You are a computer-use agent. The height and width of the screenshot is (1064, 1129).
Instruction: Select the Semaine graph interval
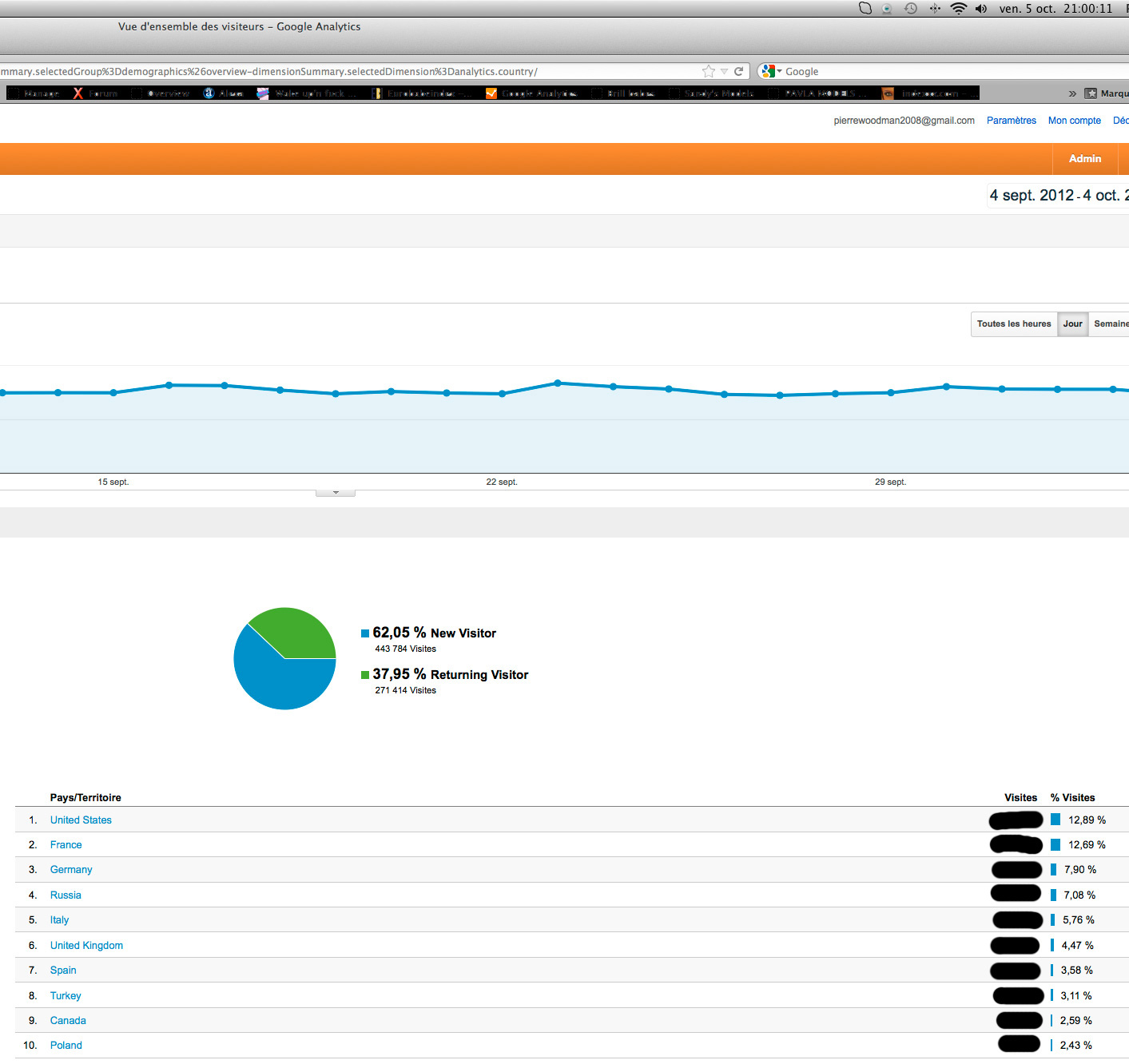1110,324
